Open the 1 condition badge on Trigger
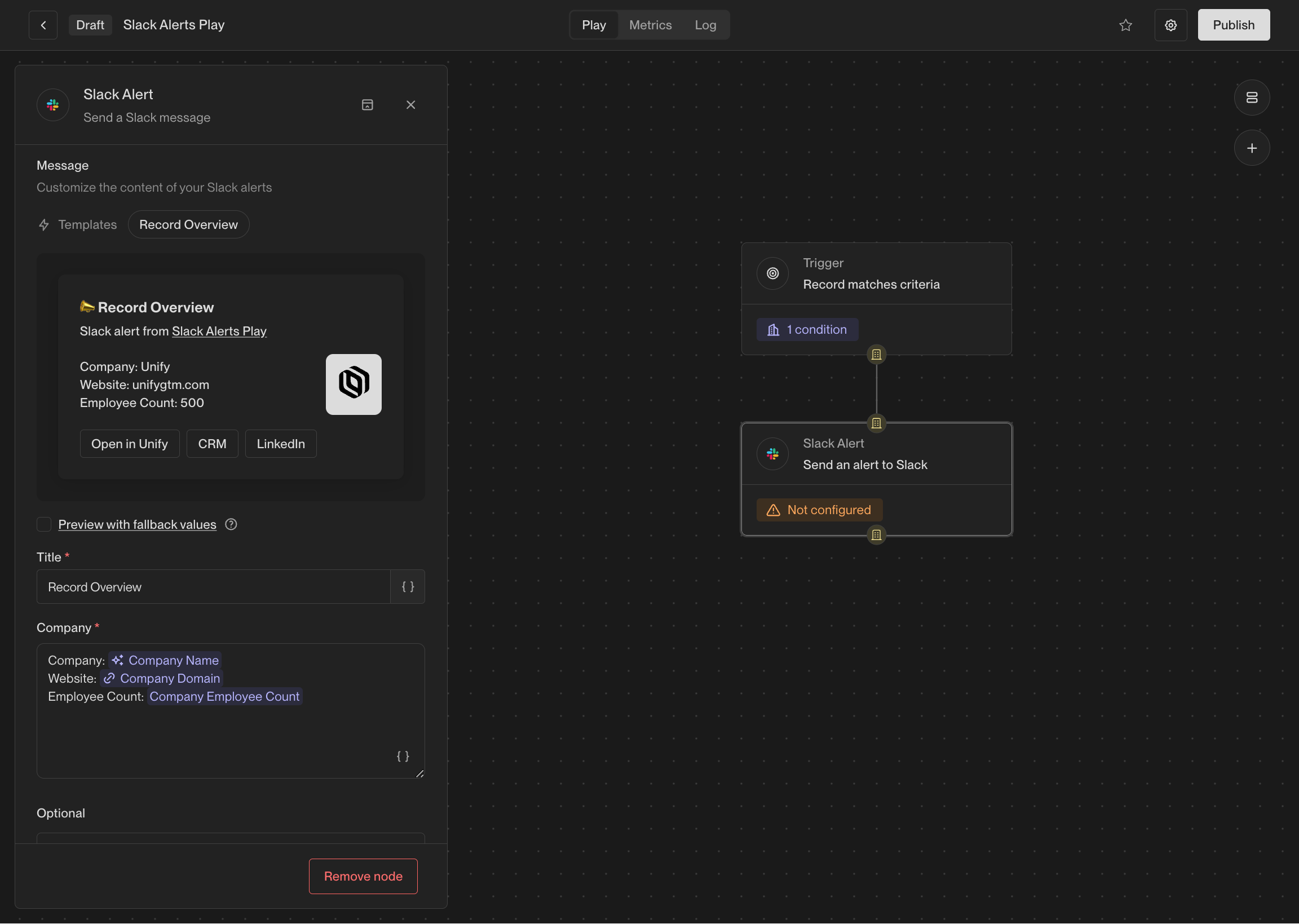 pyautogui.click(x=807, y=329)
